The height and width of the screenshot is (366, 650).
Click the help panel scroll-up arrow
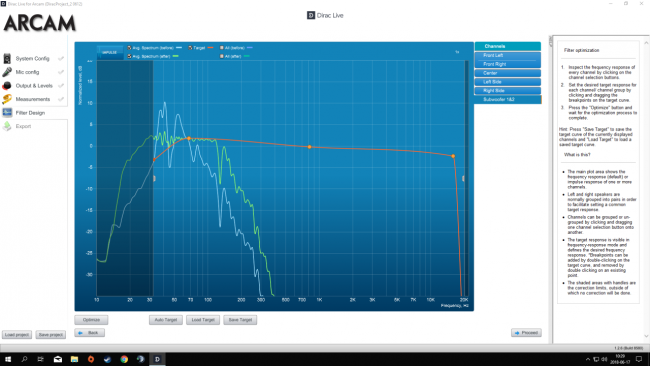tap(646, 43)
